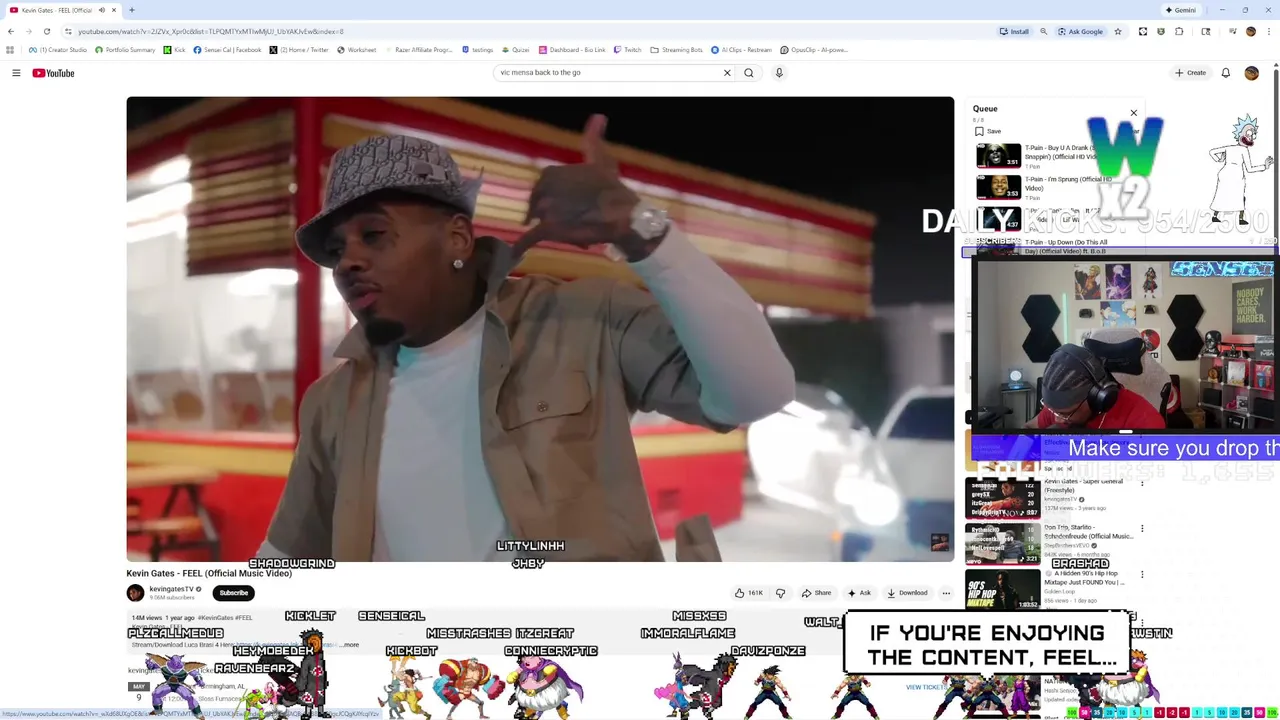This screenshot has height=720, width=1280.
Task: Open the Quizei bookmark
Action: tap(515, 50)
